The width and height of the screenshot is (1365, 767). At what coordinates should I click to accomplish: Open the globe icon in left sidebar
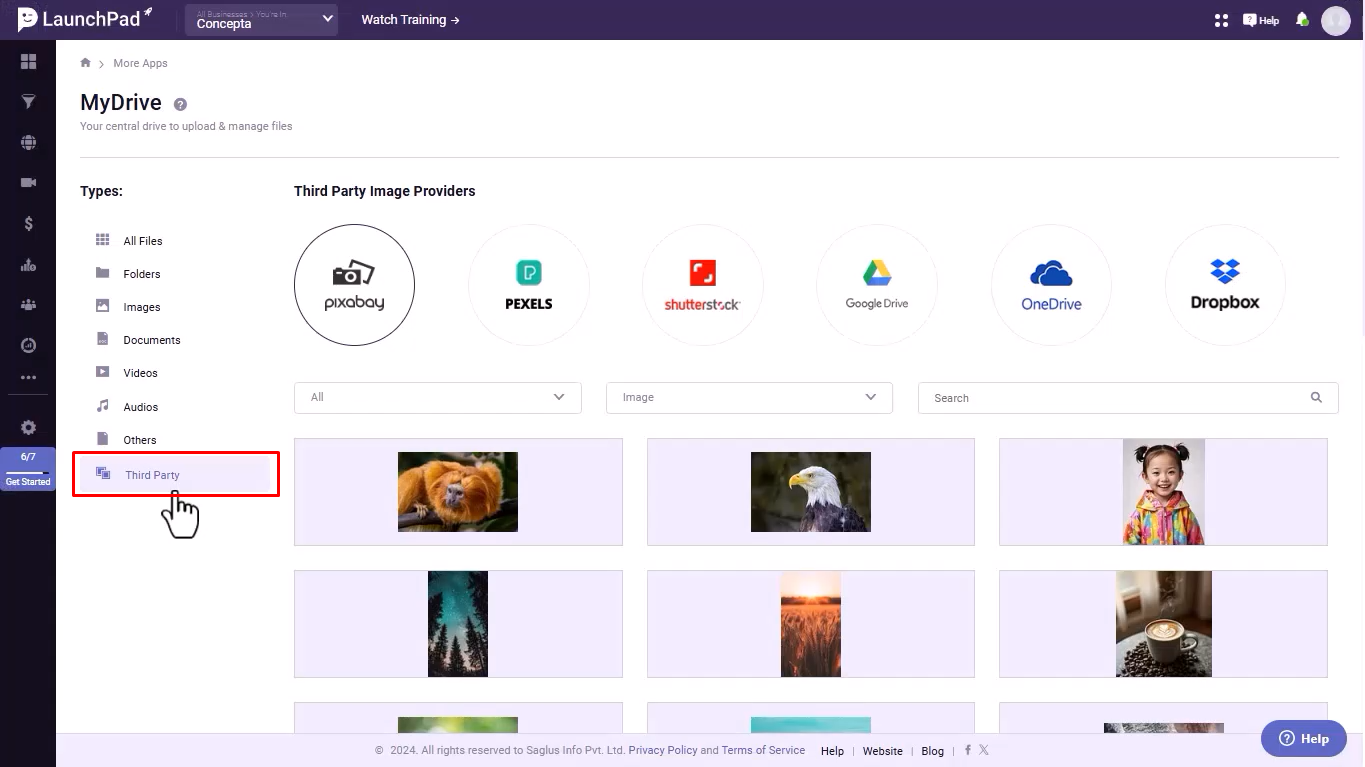tap(28, 142)
